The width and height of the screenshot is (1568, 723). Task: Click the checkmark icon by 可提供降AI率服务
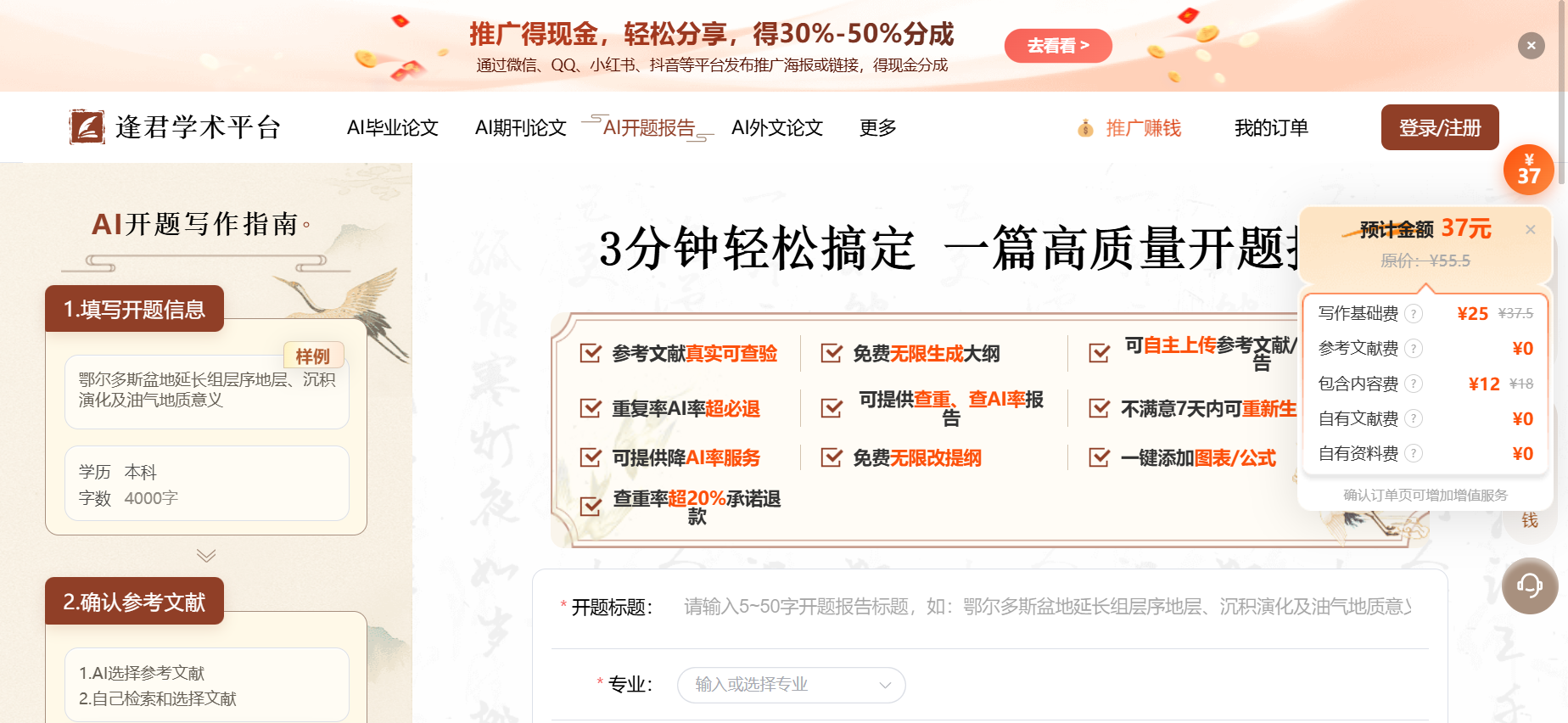(x=591, y=457)
